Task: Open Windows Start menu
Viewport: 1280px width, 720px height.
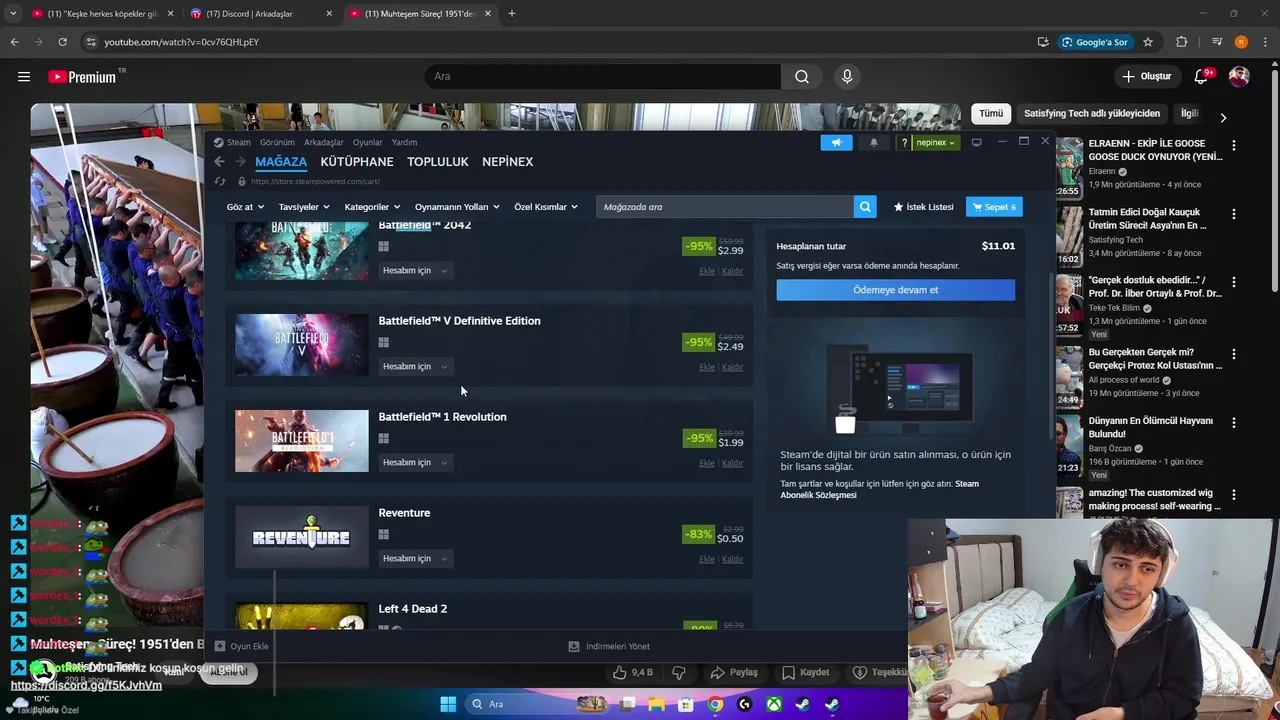Action: pos(448,704)
